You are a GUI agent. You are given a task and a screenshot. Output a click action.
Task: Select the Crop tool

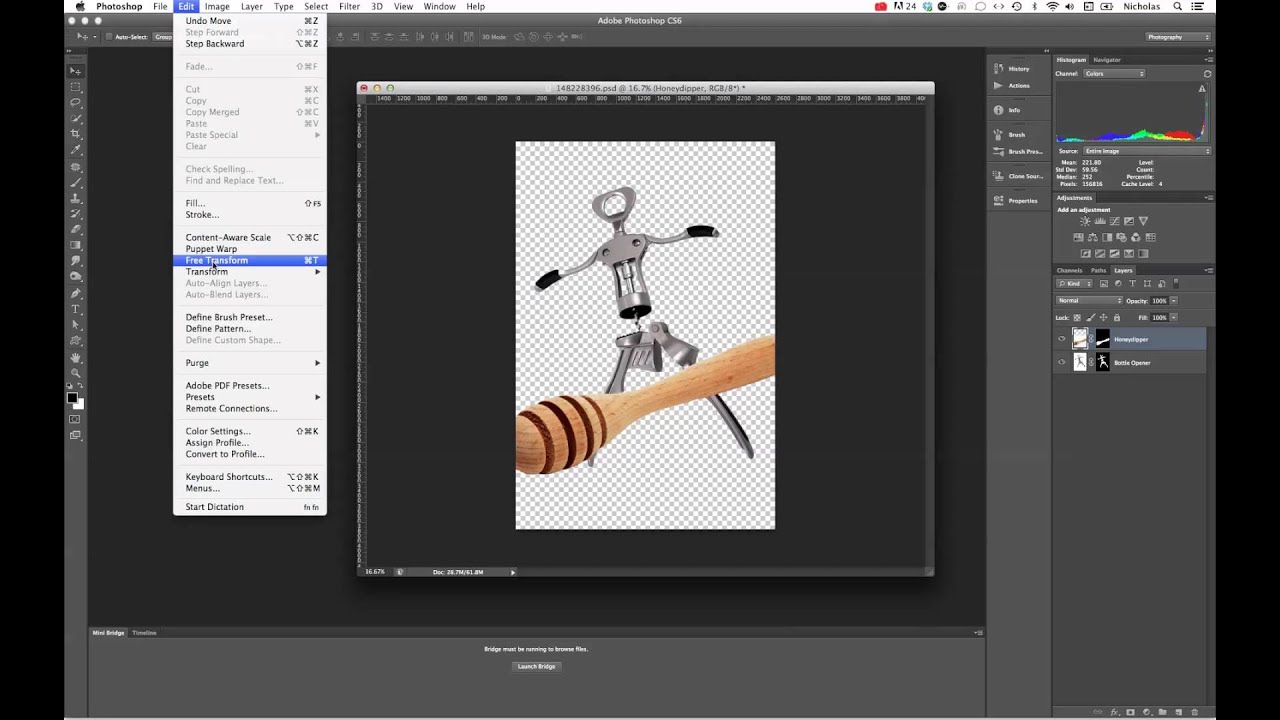pos(75,134)
